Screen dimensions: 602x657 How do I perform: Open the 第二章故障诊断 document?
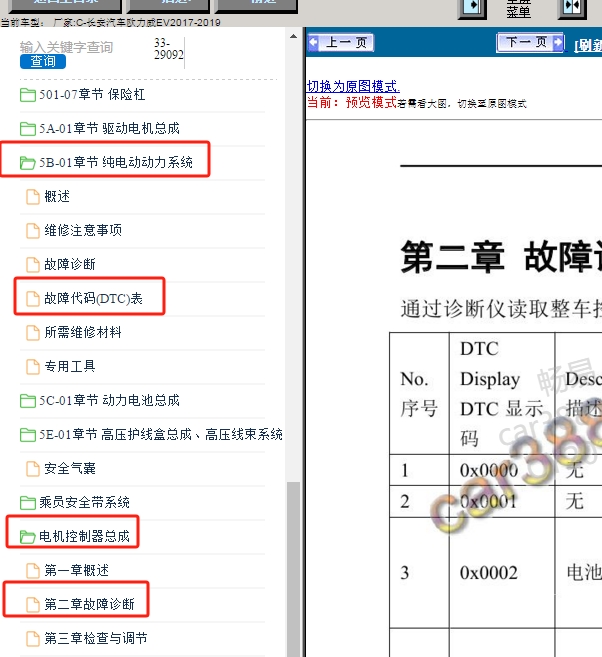tap(80, 604)
